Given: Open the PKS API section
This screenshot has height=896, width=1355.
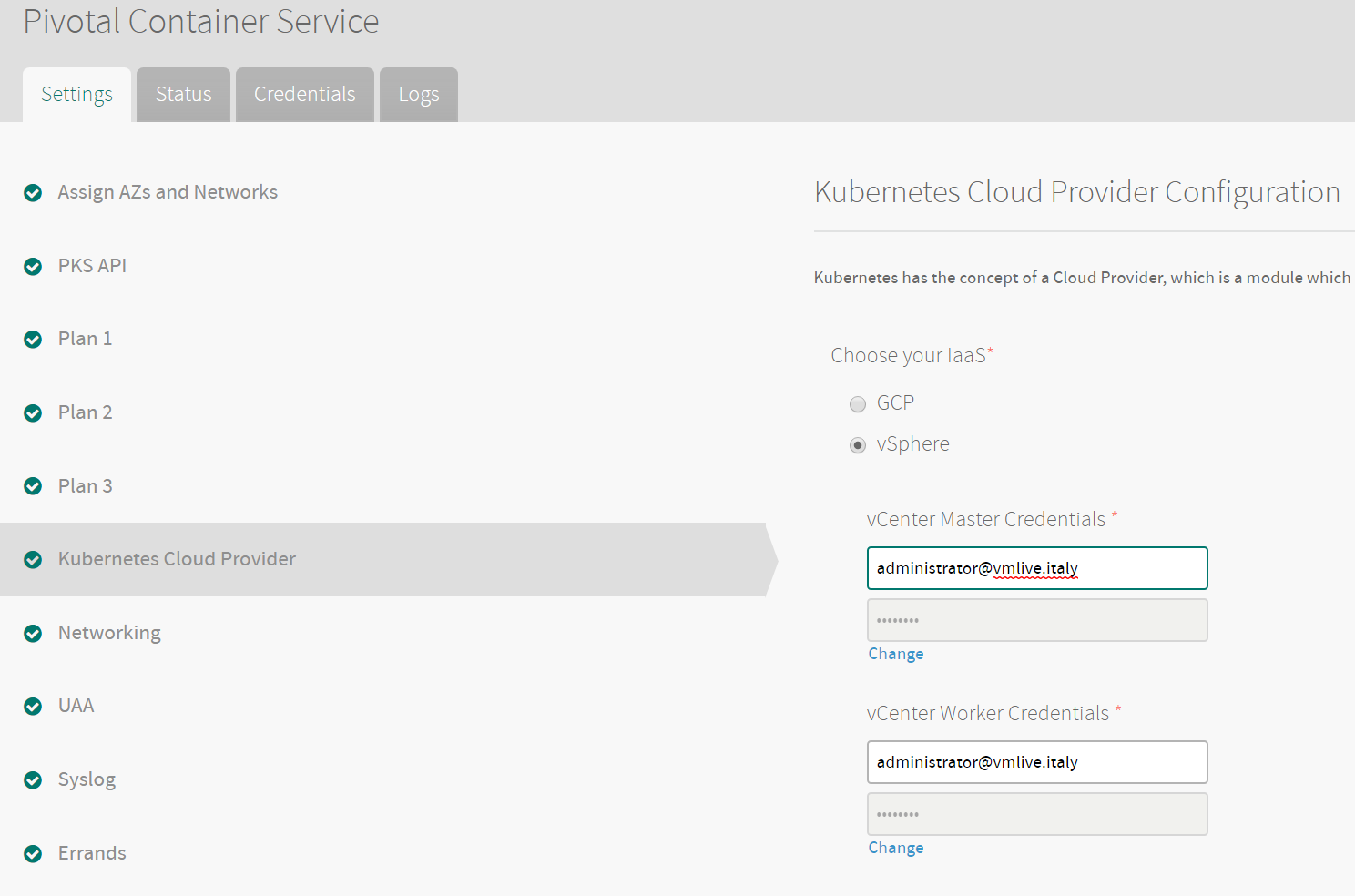Looking at the screenshot, I should point(92,266).
